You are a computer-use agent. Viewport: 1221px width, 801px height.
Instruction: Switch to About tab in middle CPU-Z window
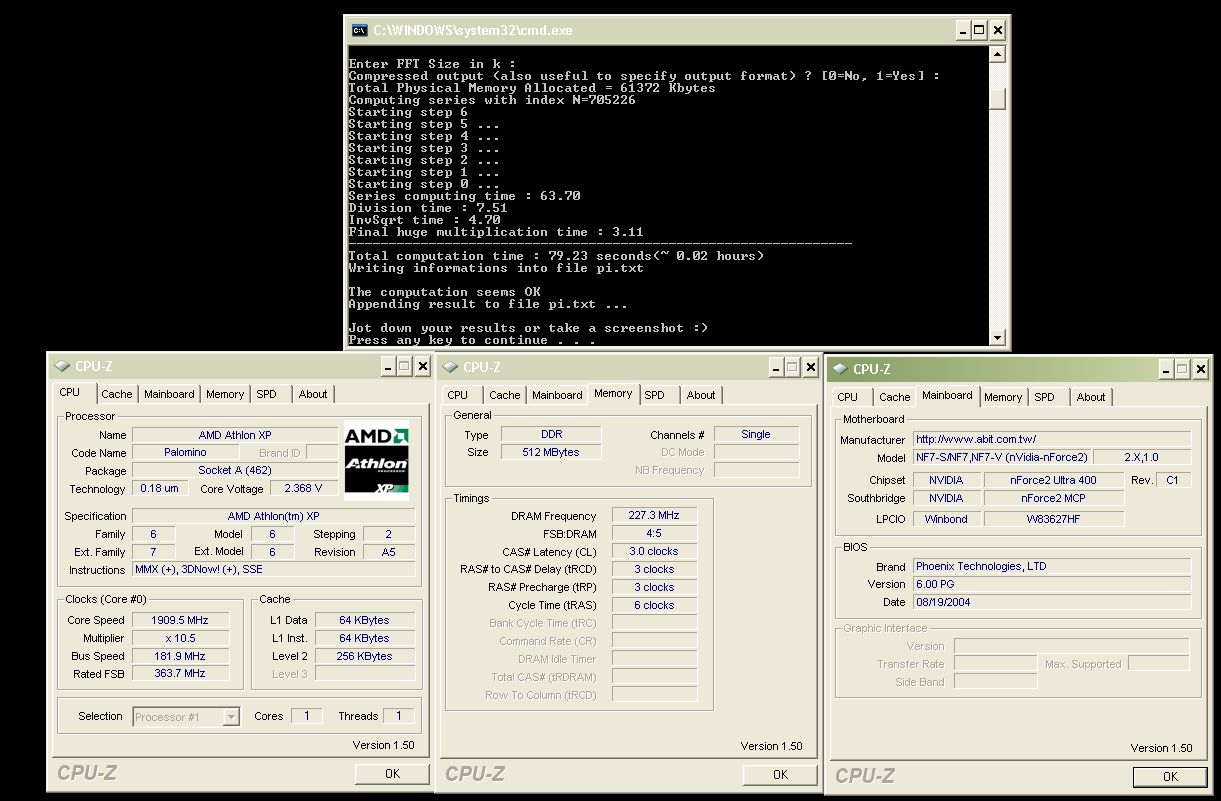(701, 395)
